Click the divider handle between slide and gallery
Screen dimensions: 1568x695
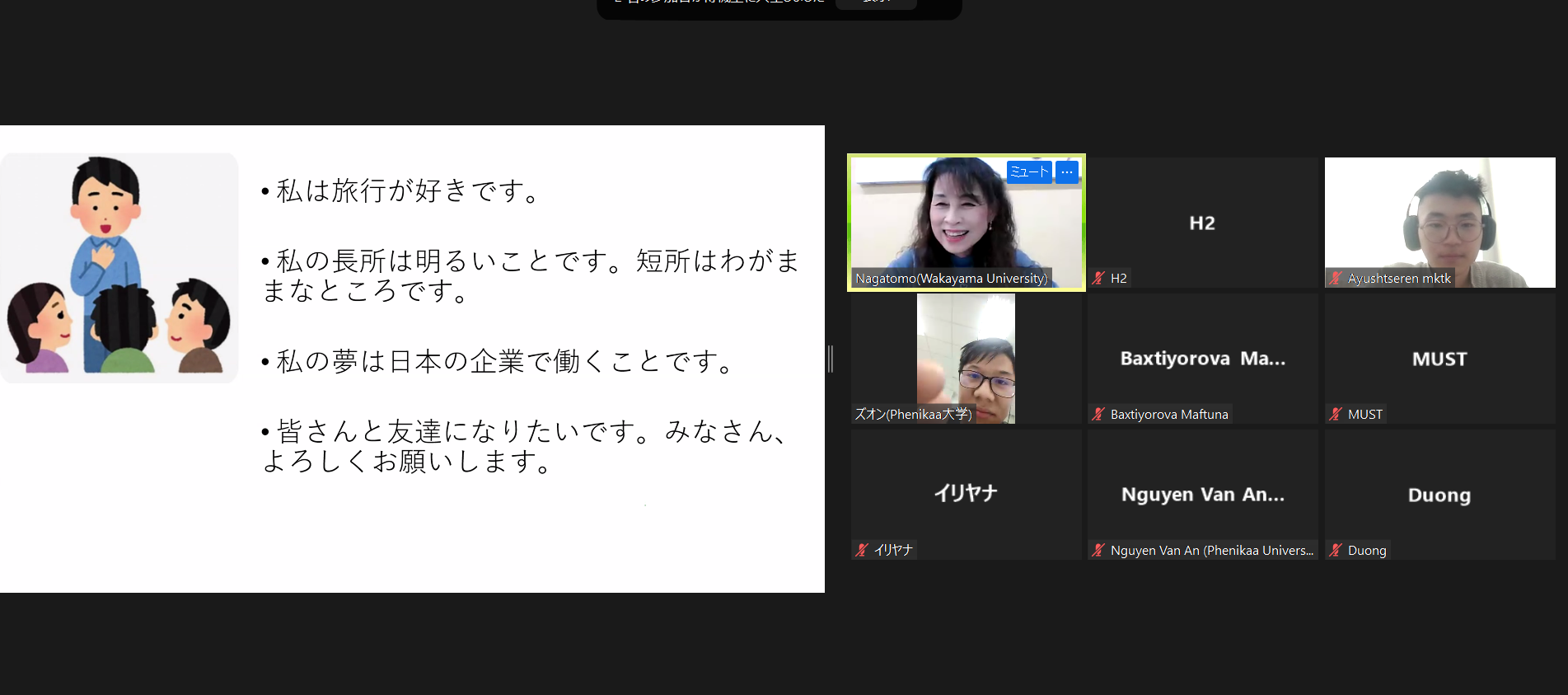click(x=831, y=359)
